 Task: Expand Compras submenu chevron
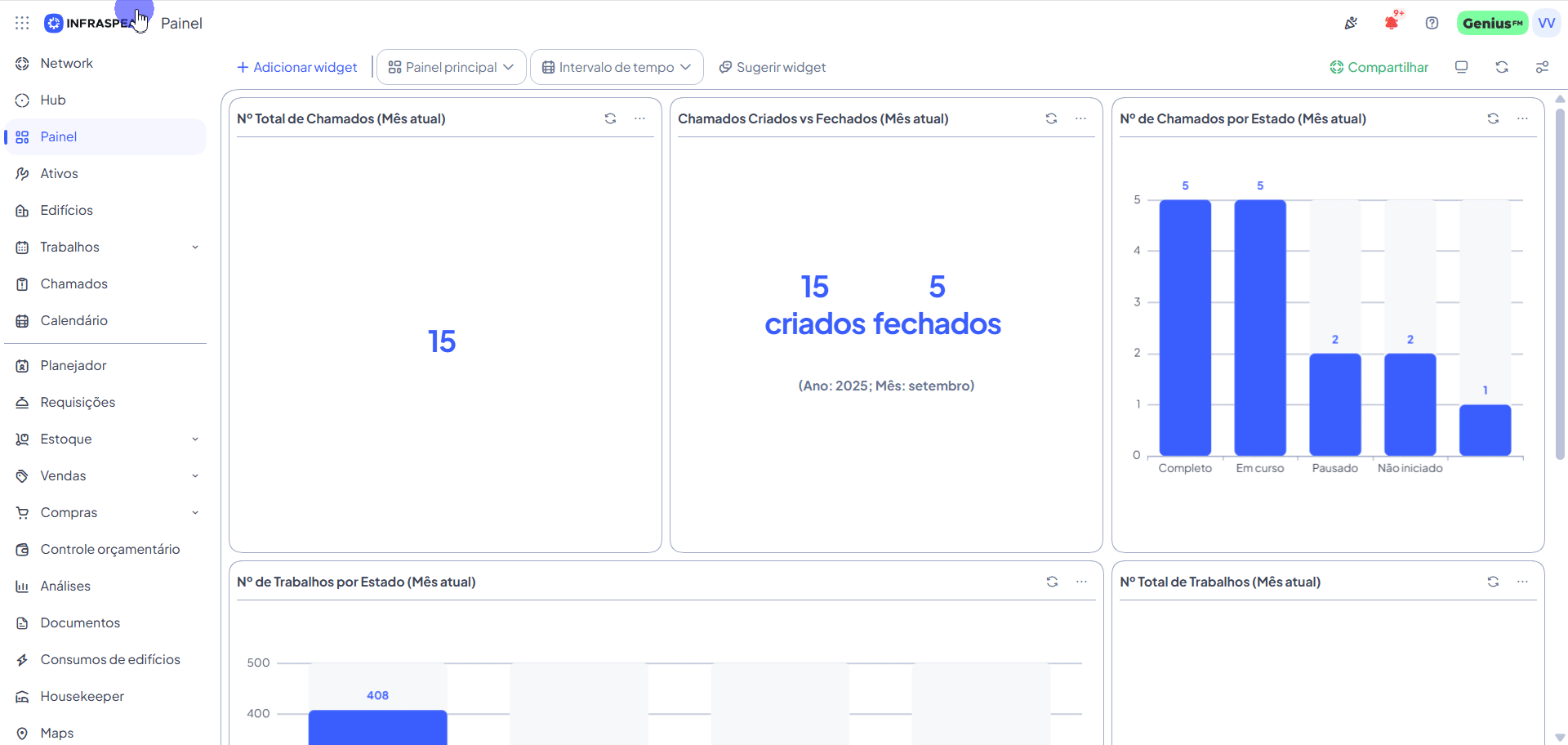(195, 512)
